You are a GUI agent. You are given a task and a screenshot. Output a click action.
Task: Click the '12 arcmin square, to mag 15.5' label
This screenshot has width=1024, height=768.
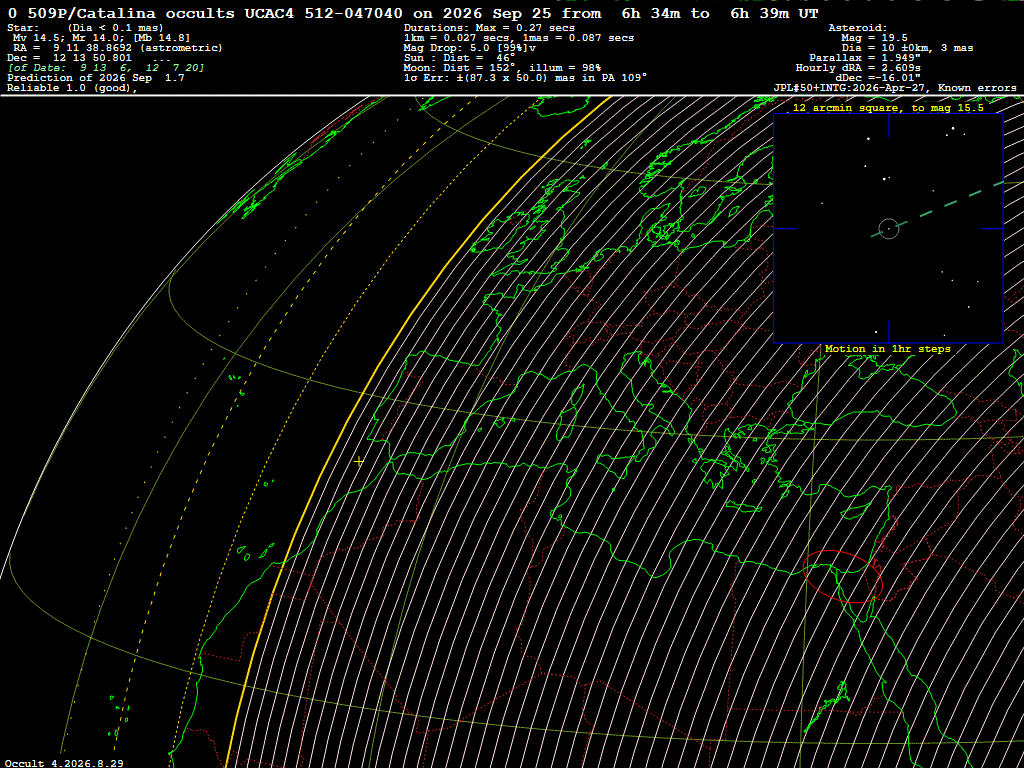coord(888,108)
